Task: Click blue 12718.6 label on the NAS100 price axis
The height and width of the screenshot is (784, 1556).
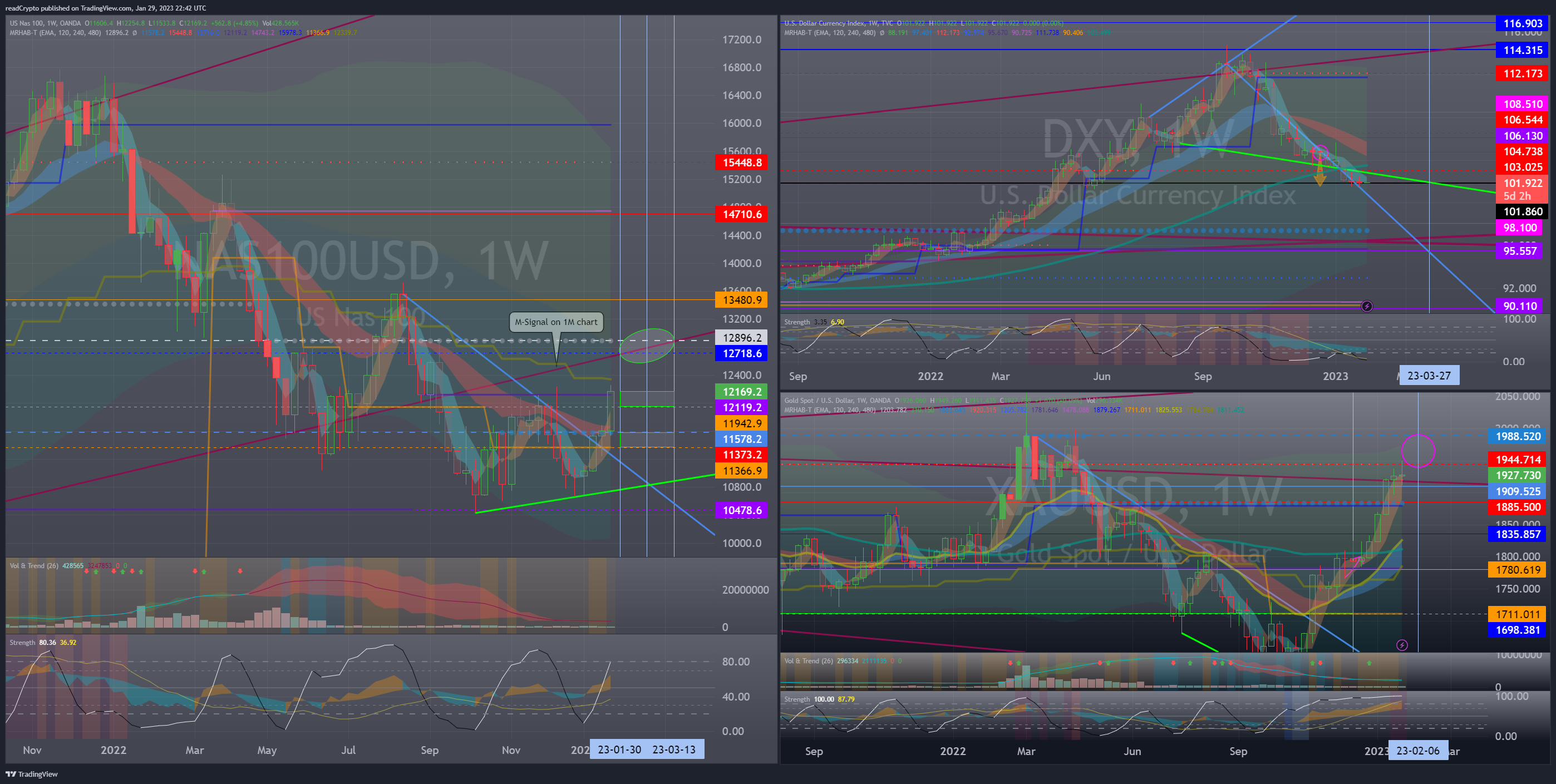Action: [741, 353]
